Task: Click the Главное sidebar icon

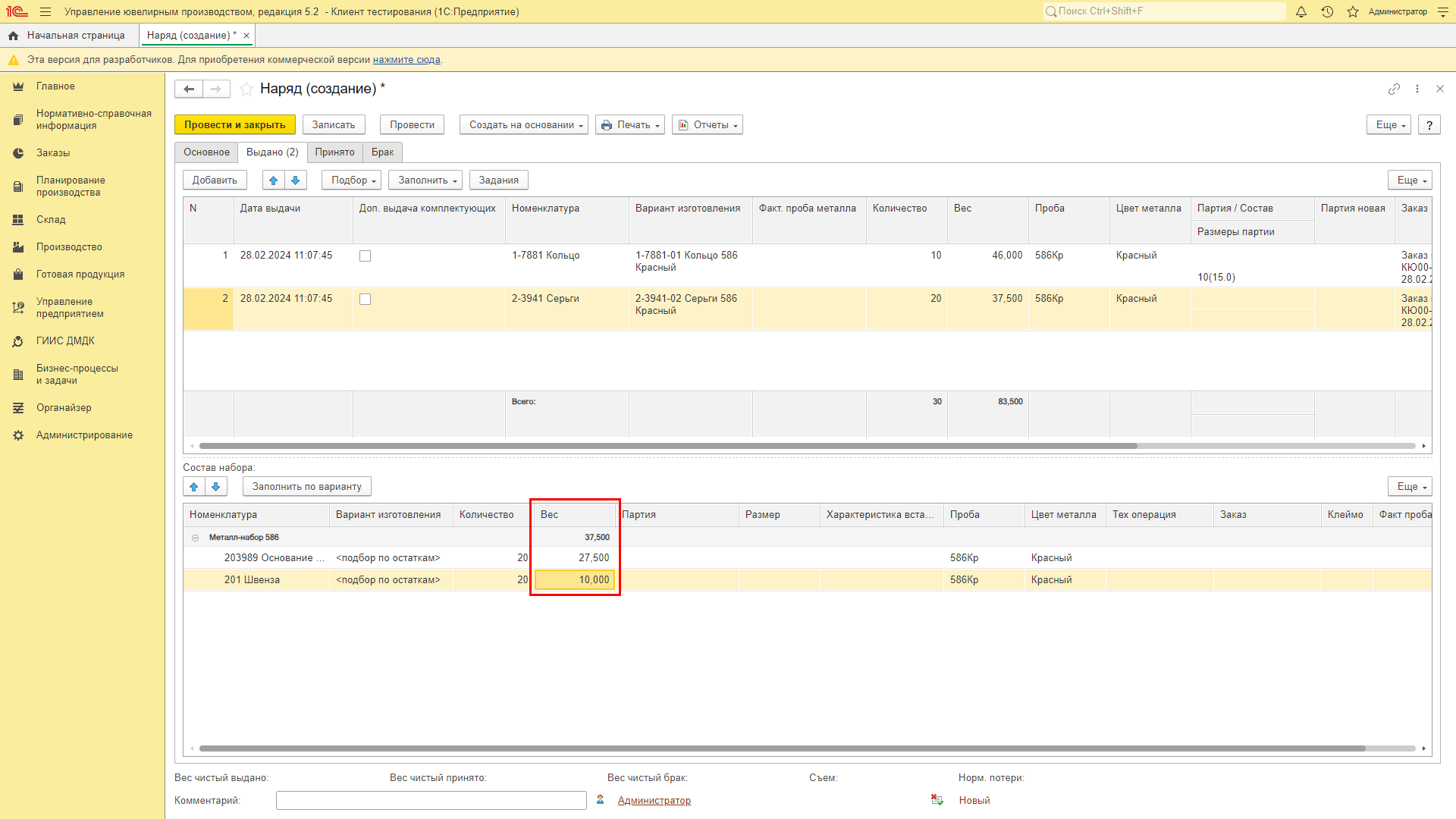Action: pyautogui.click(x=18, y=86)
